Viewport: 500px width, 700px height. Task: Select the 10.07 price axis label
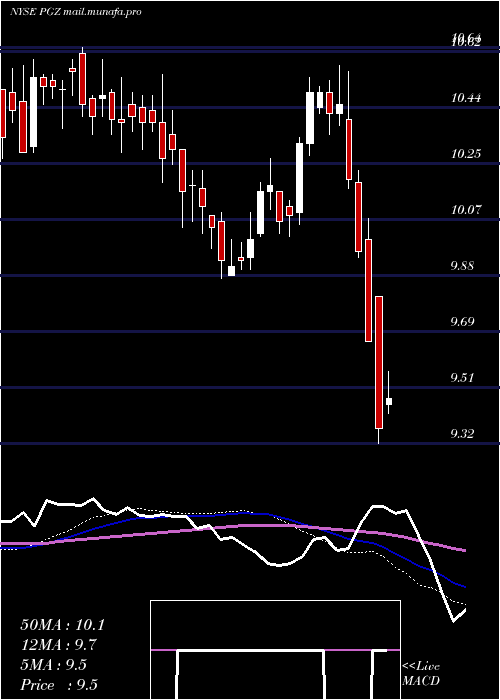466,209
